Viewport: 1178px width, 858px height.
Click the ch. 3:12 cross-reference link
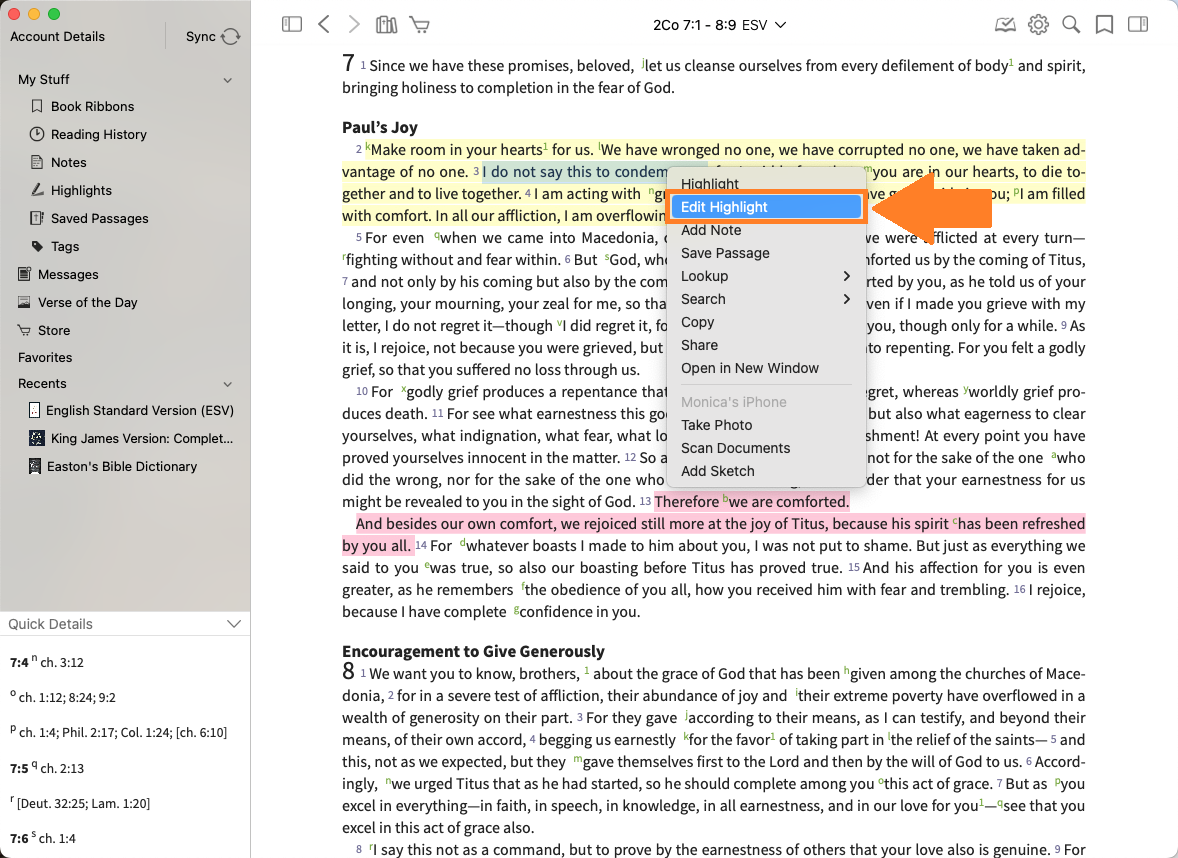62,663
